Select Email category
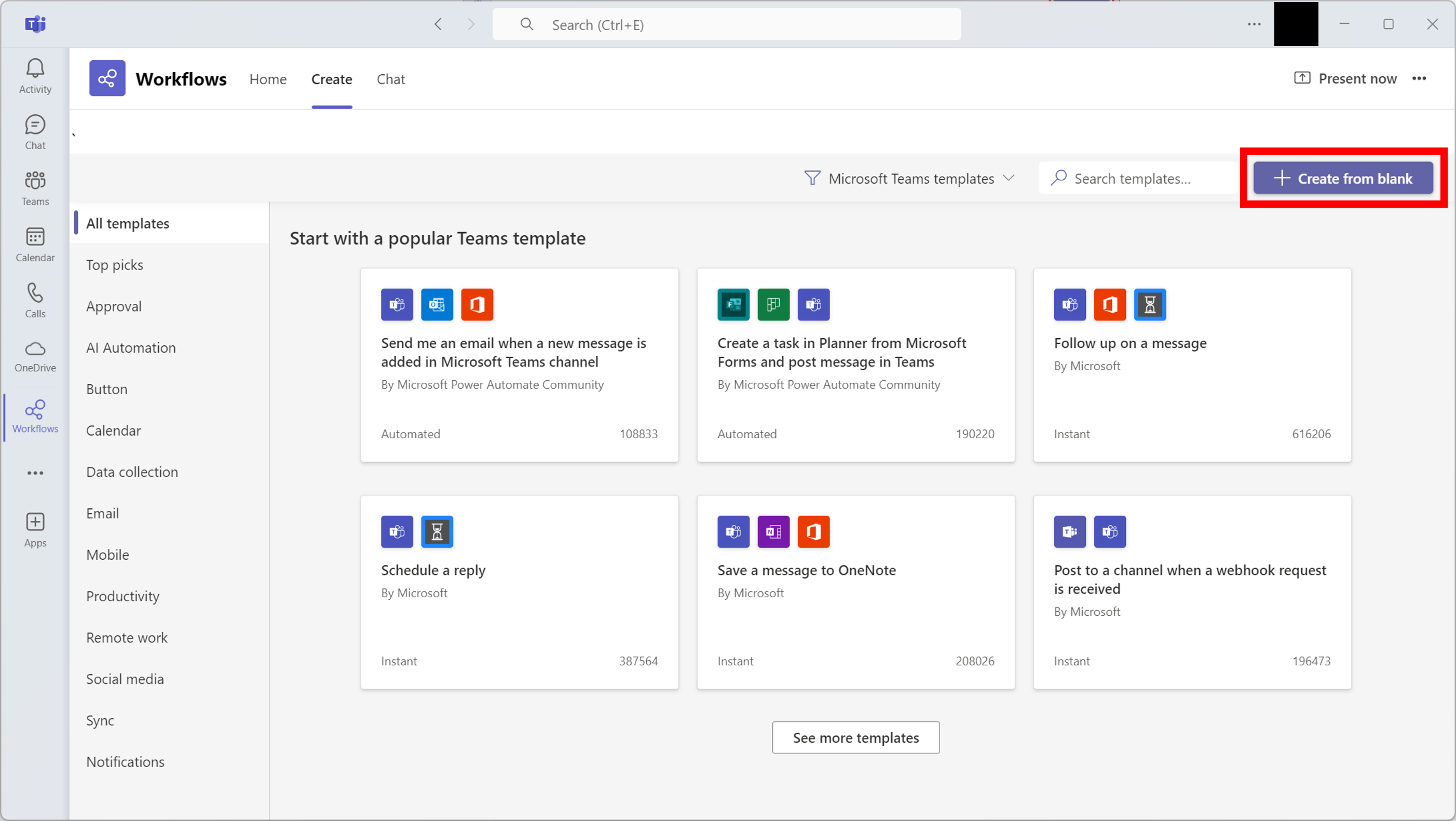 [169, 514]
